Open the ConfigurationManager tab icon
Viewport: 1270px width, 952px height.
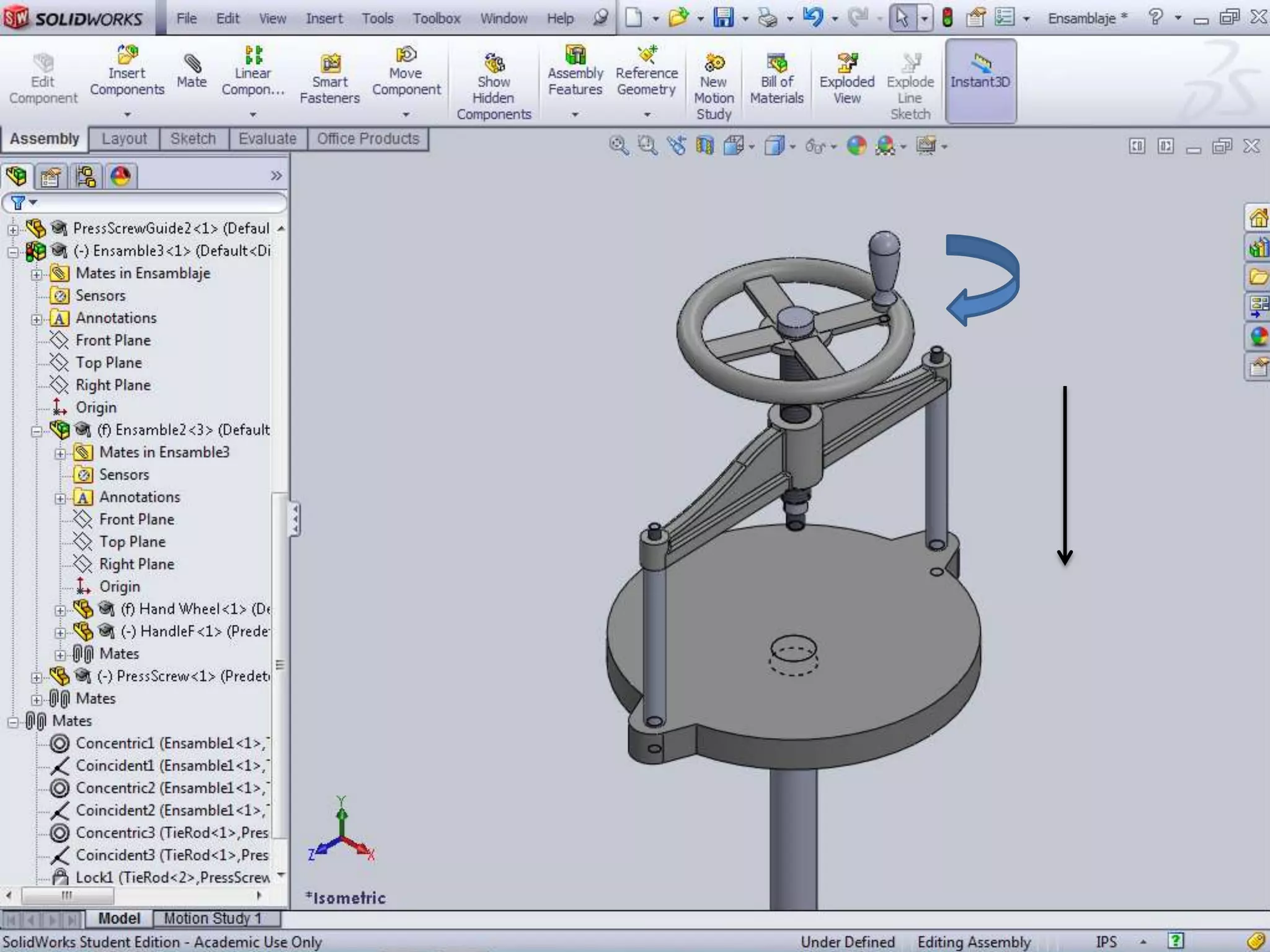86,177
